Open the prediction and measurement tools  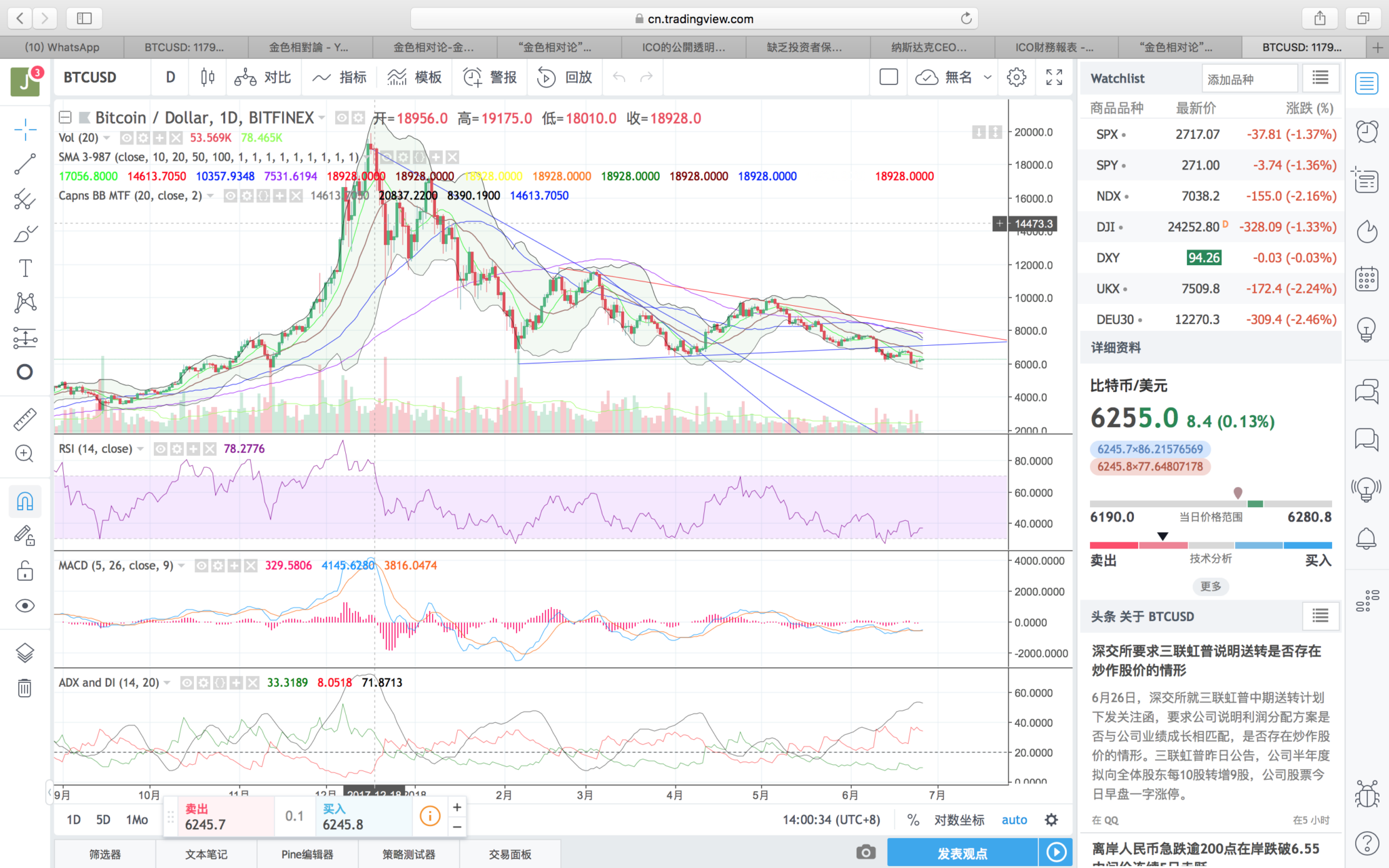[x=25, y=337]
